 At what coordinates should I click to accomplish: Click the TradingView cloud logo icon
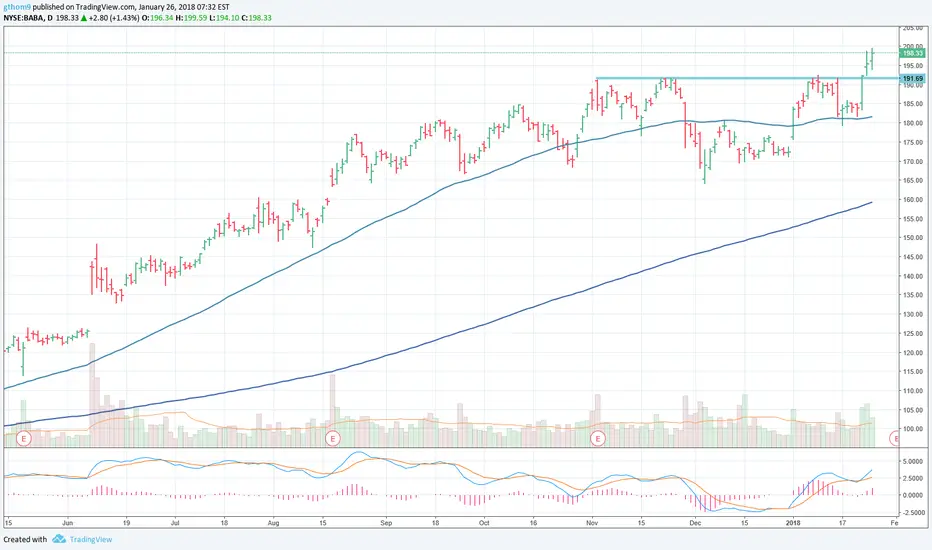[x=59, y=539]
